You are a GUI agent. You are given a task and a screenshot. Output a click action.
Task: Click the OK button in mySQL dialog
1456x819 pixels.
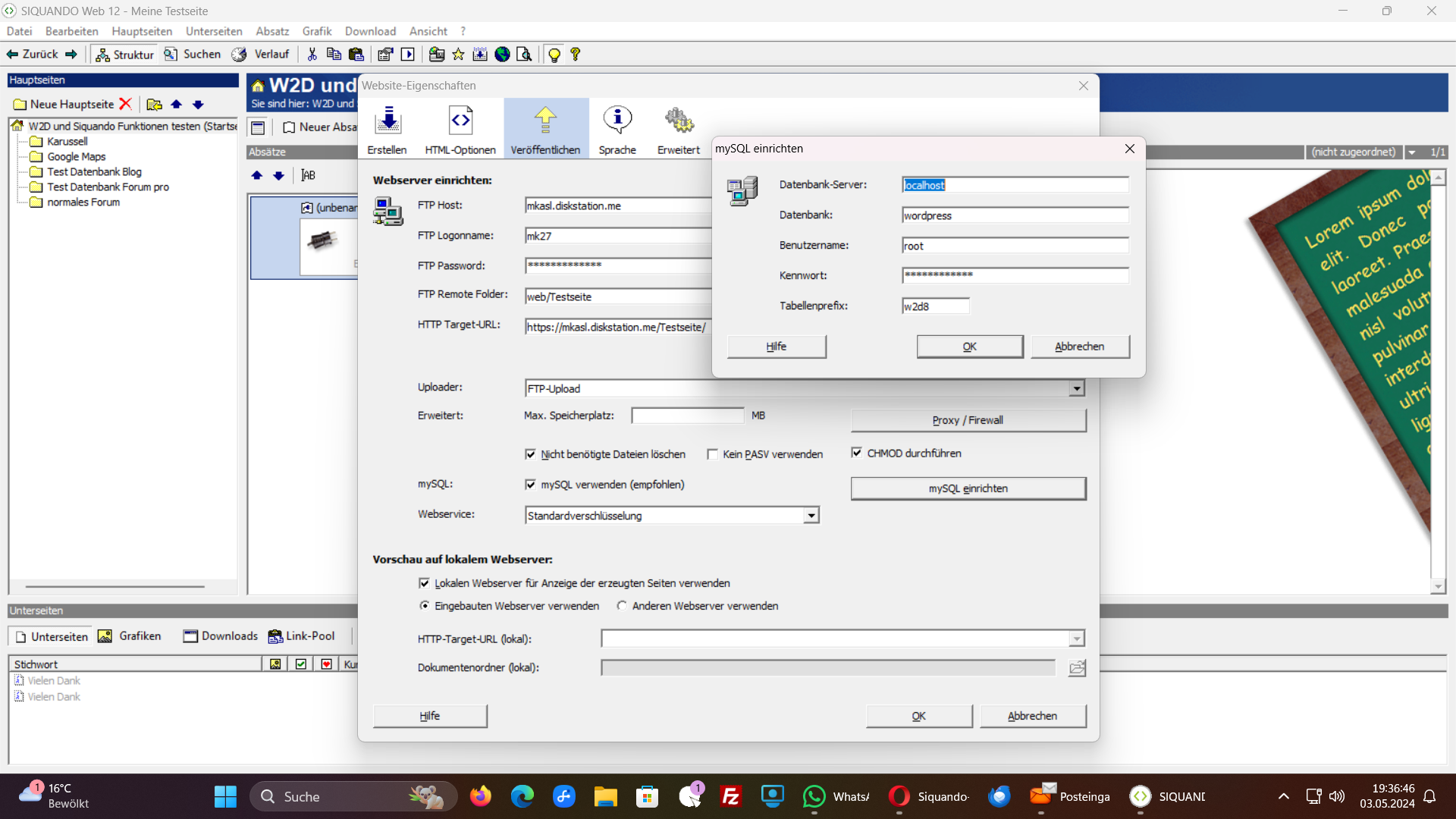pos(967,346)
